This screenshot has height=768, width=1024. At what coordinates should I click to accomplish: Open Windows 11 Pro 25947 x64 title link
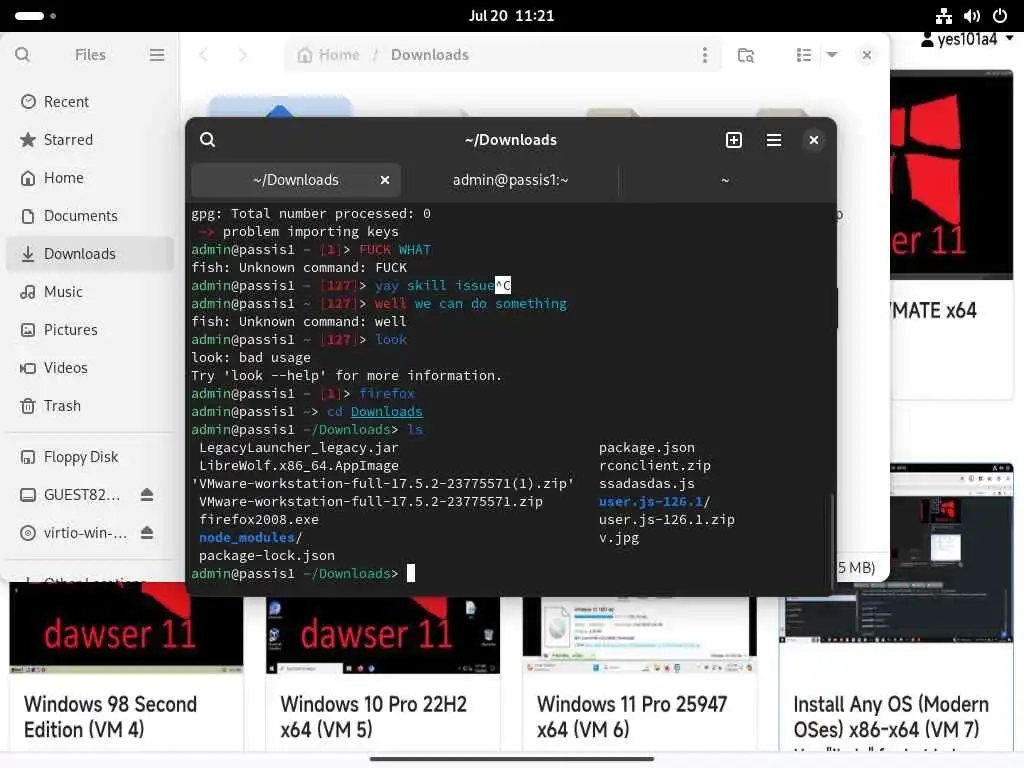coord(632,716)
